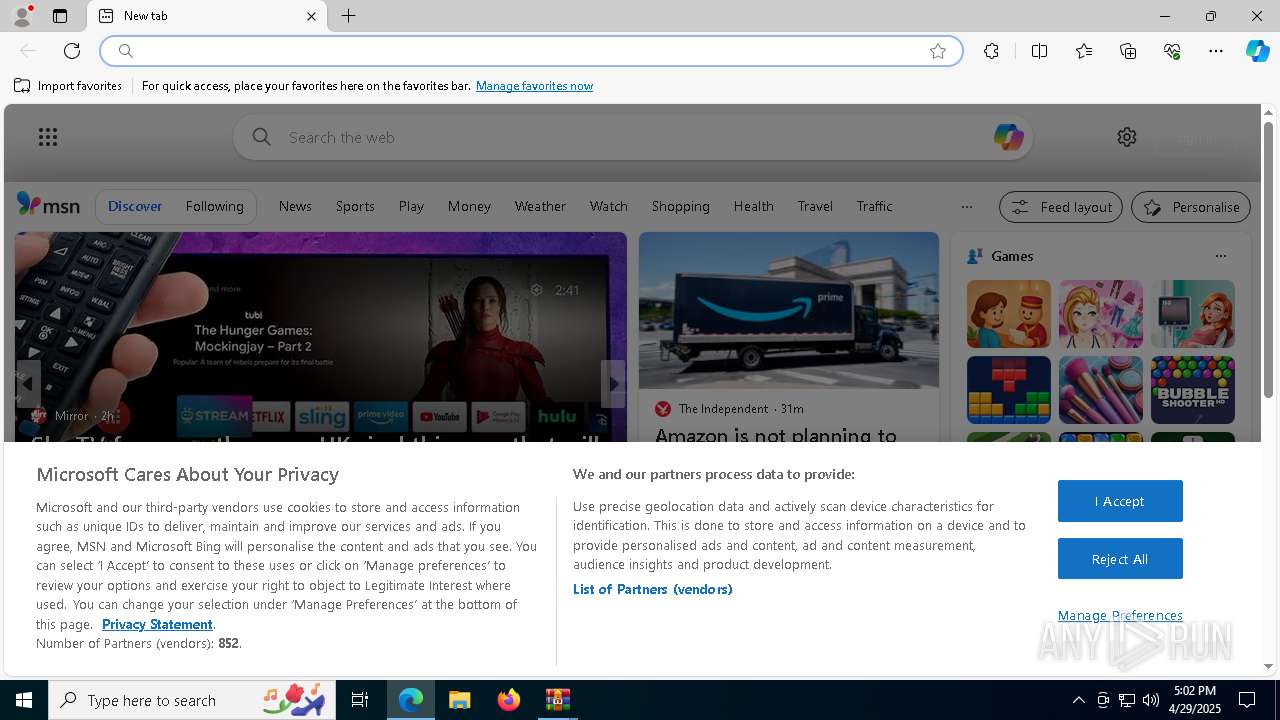Open File Explorer from taskbar
This screenshot has height=720, width=1280.
point(459,700)
